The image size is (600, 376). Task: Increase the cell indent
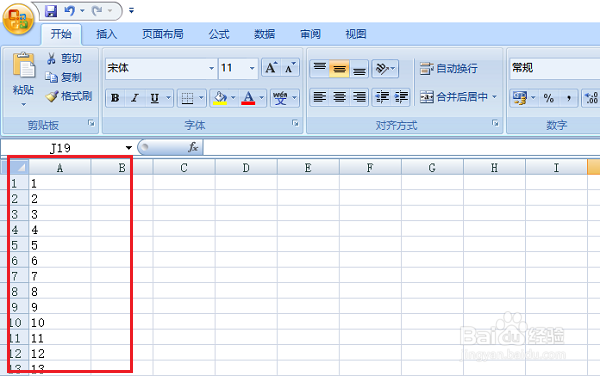pos(401,97)
